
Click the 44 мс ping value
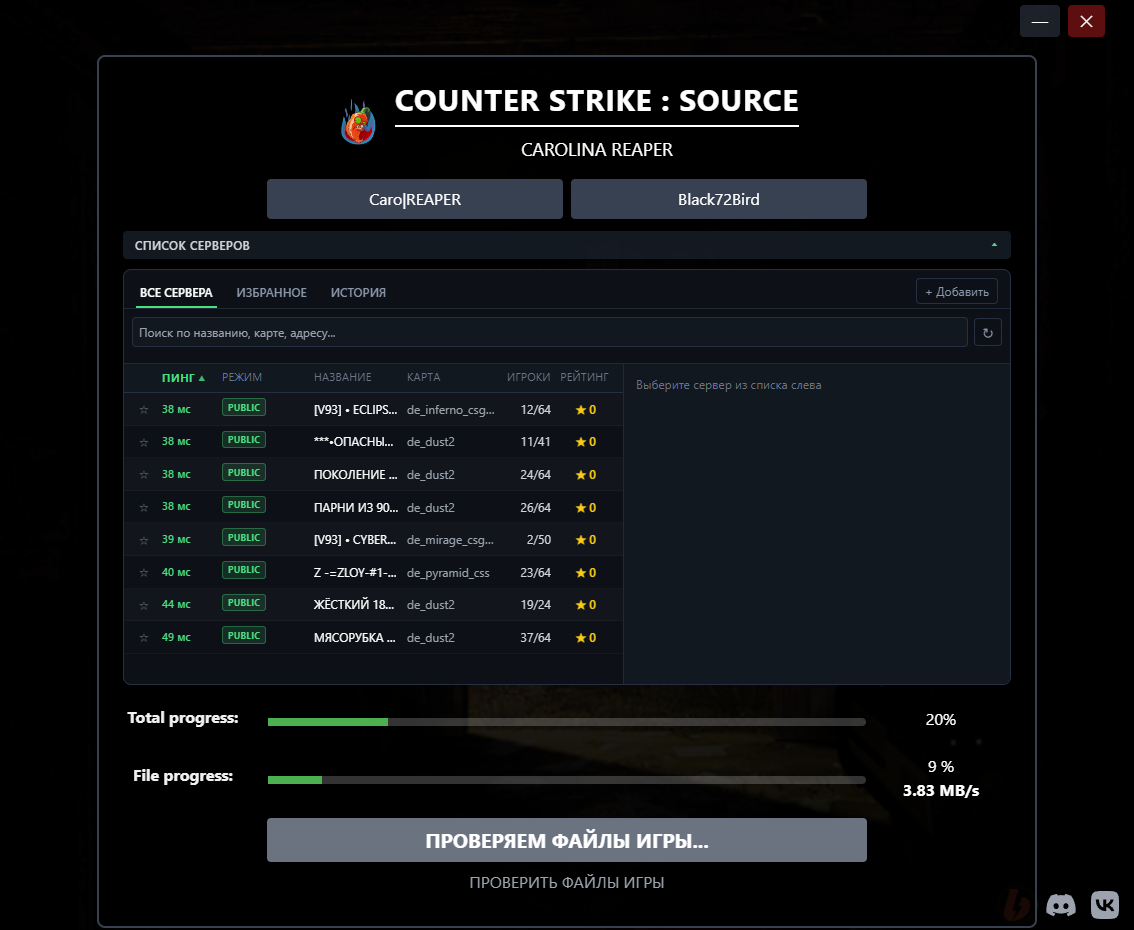point(176,605)
